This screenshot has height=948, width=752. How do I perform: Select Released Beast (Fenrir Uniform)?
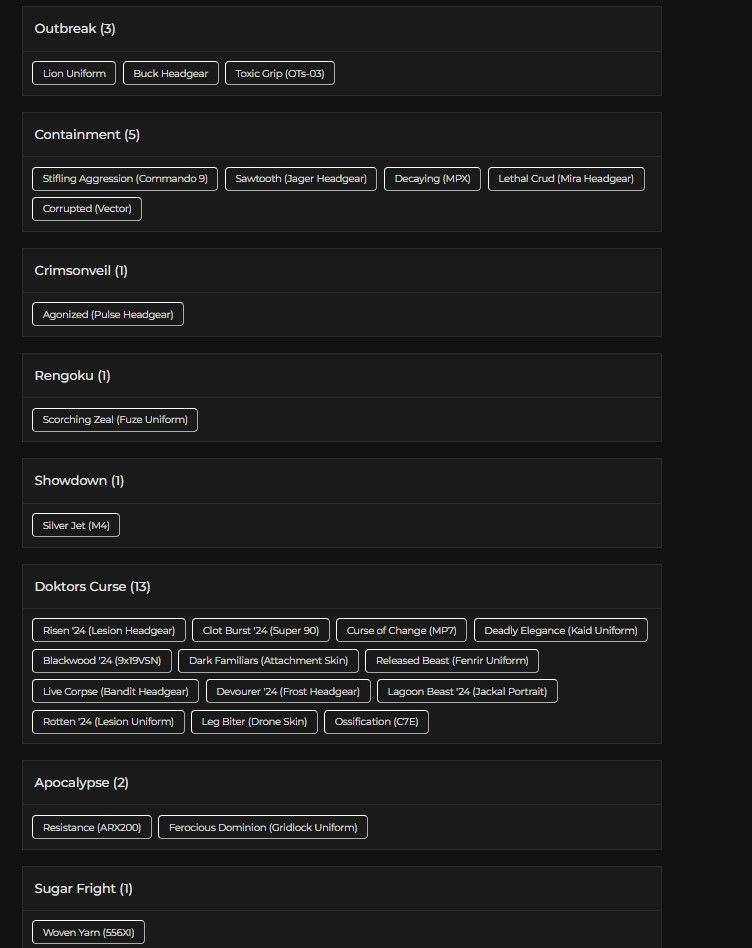pyautogui.click(x=452, y=661)
